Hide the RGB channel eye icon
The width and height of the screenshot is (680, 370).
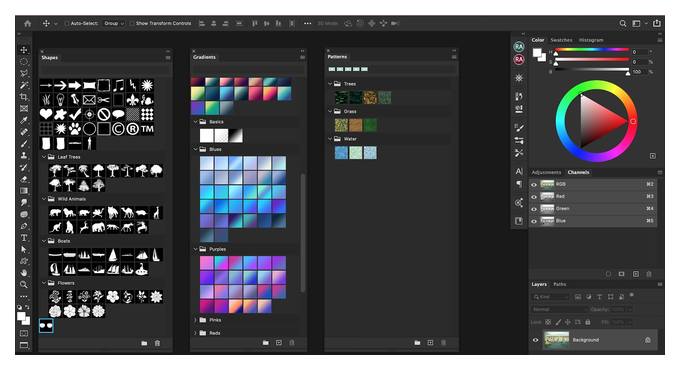(534, 184)
